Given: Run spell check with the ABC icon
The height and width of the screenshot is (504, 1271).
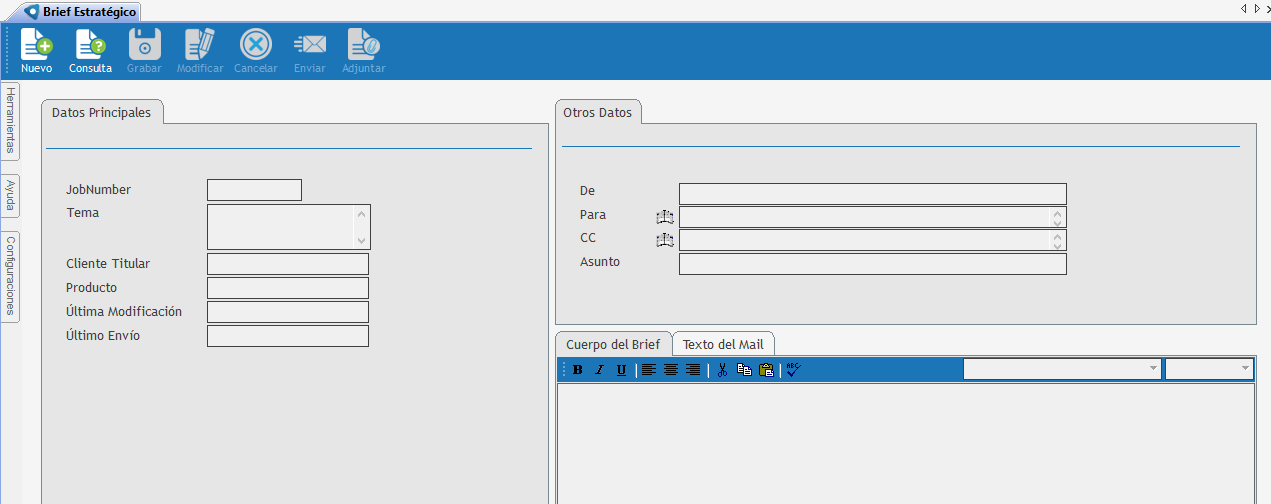Looking at the screenshot, I should [793, 369].
